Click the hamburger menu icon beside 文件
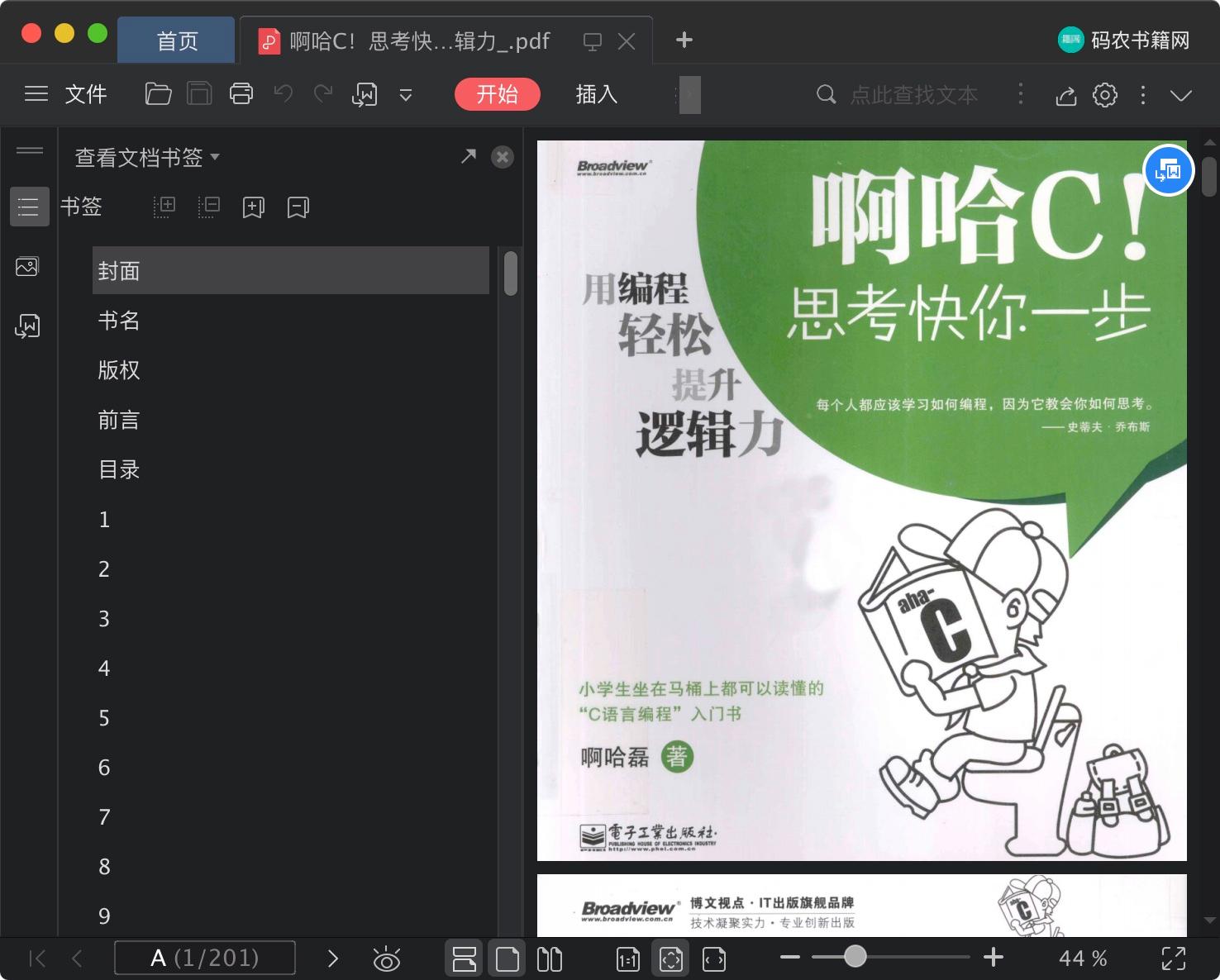Screen dimensions: 1220x980 pyautogui.click(x=36, y=94)
